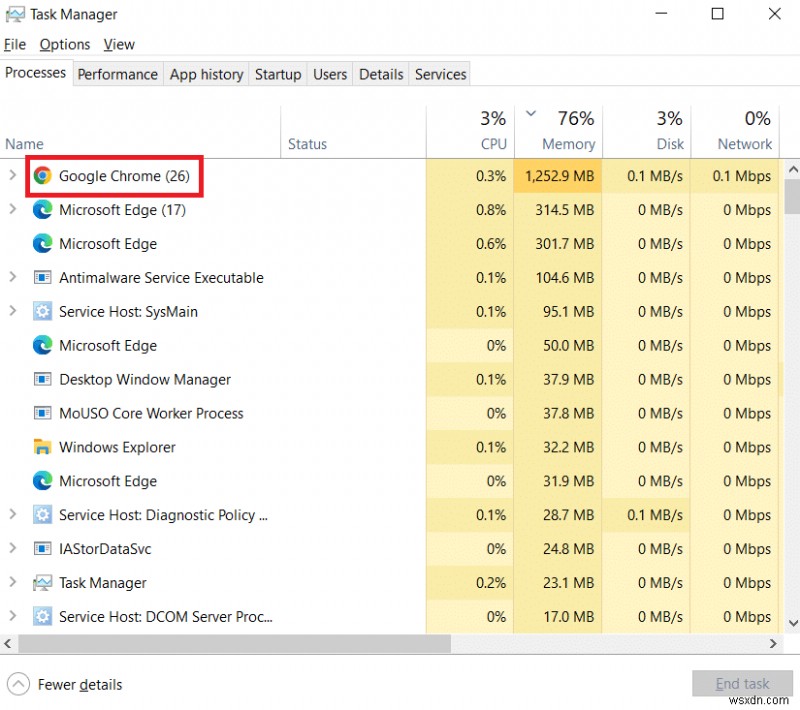Click the Task Manager process row icon
This screenshot has width=800, height=710.
(x=42, y=582)
